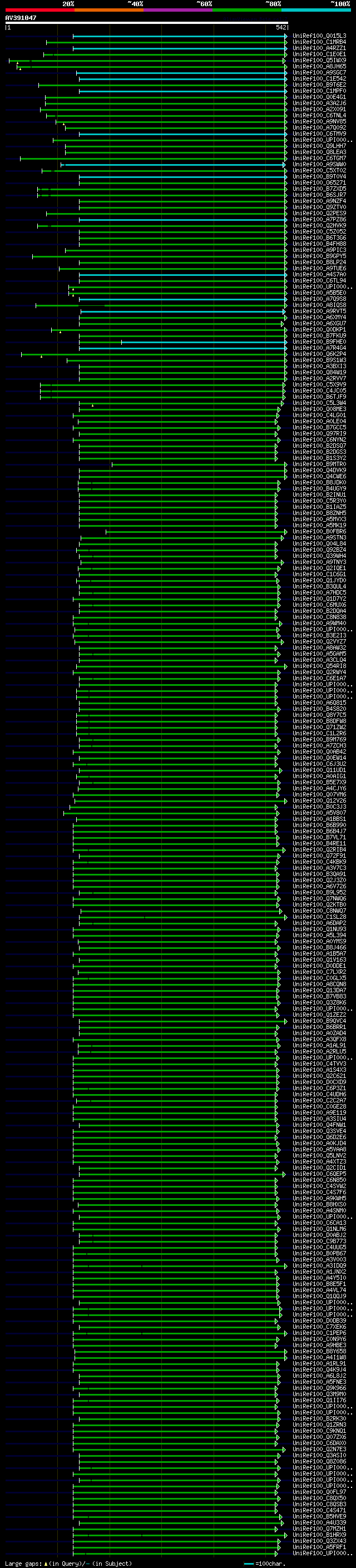The image size is (356, 1568).
Task: Select hit label UniRef100_Q84W19
Action: (x=319, y=373)
